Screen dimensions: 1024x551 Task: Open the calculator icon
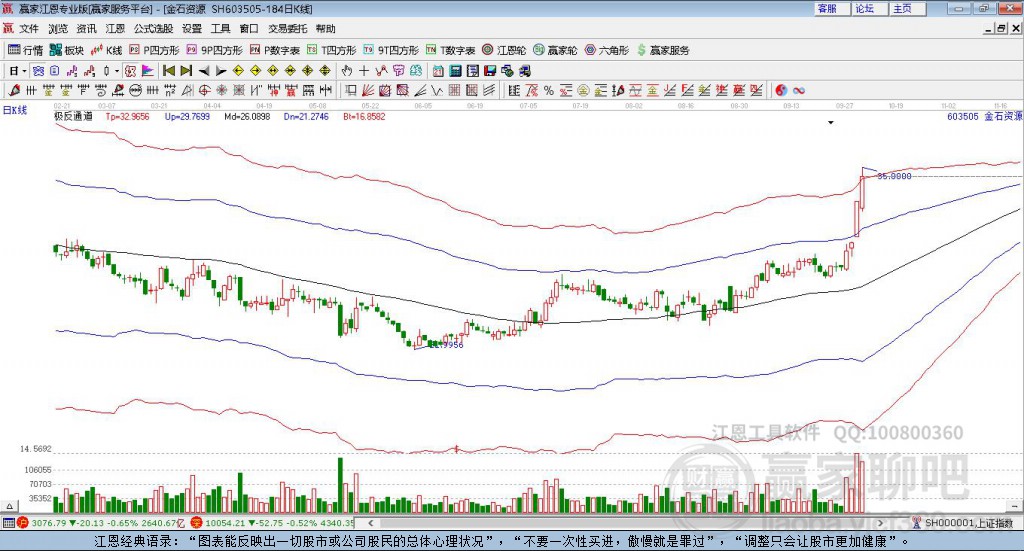pos(455,71)
